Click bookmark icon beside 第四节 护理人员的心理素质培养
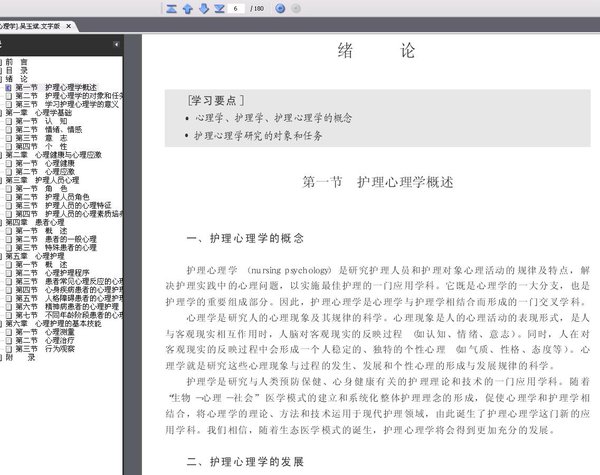600x475 pixels. click(9, 214)
